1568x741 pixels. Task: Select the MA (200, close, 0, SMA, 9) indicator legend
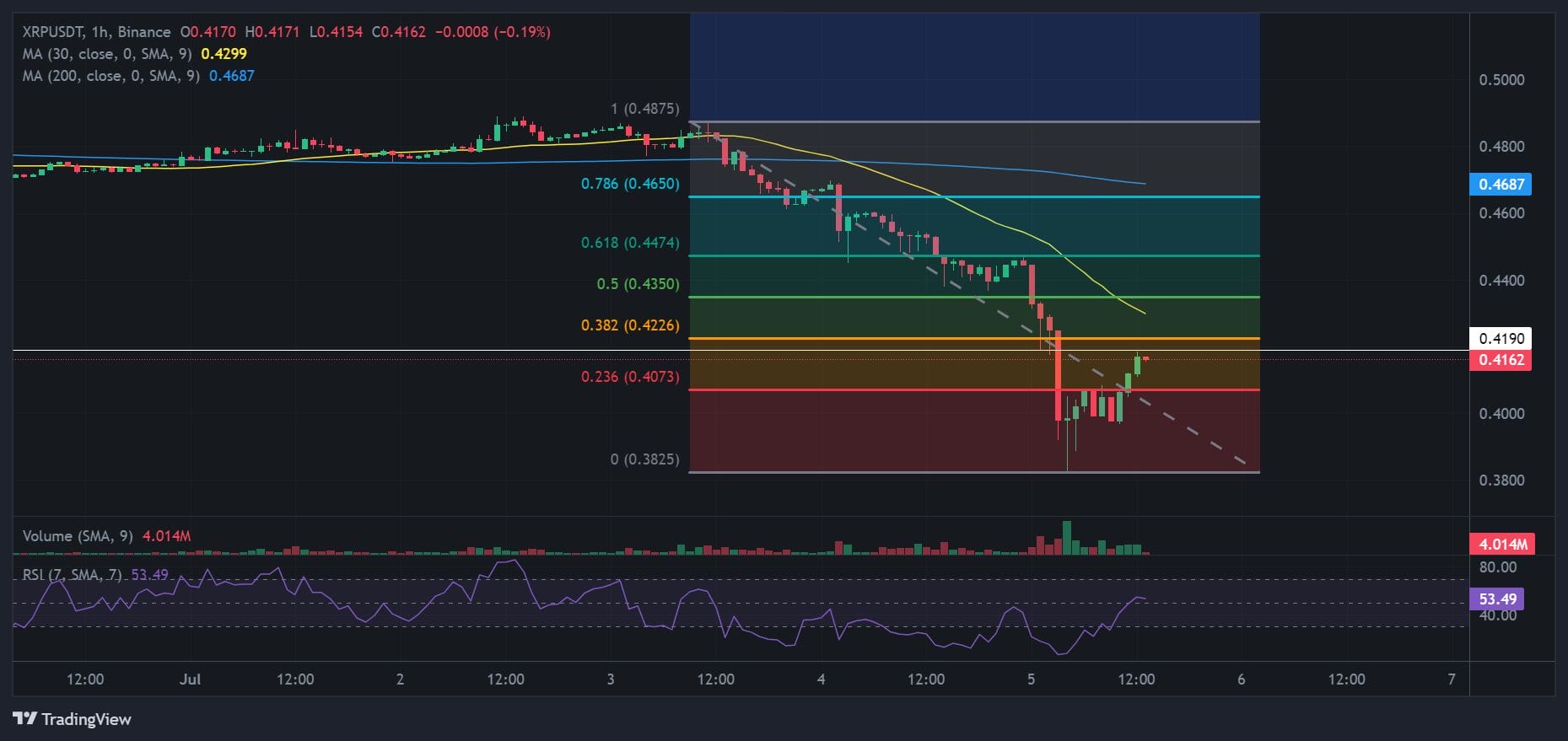coord(111,76)
